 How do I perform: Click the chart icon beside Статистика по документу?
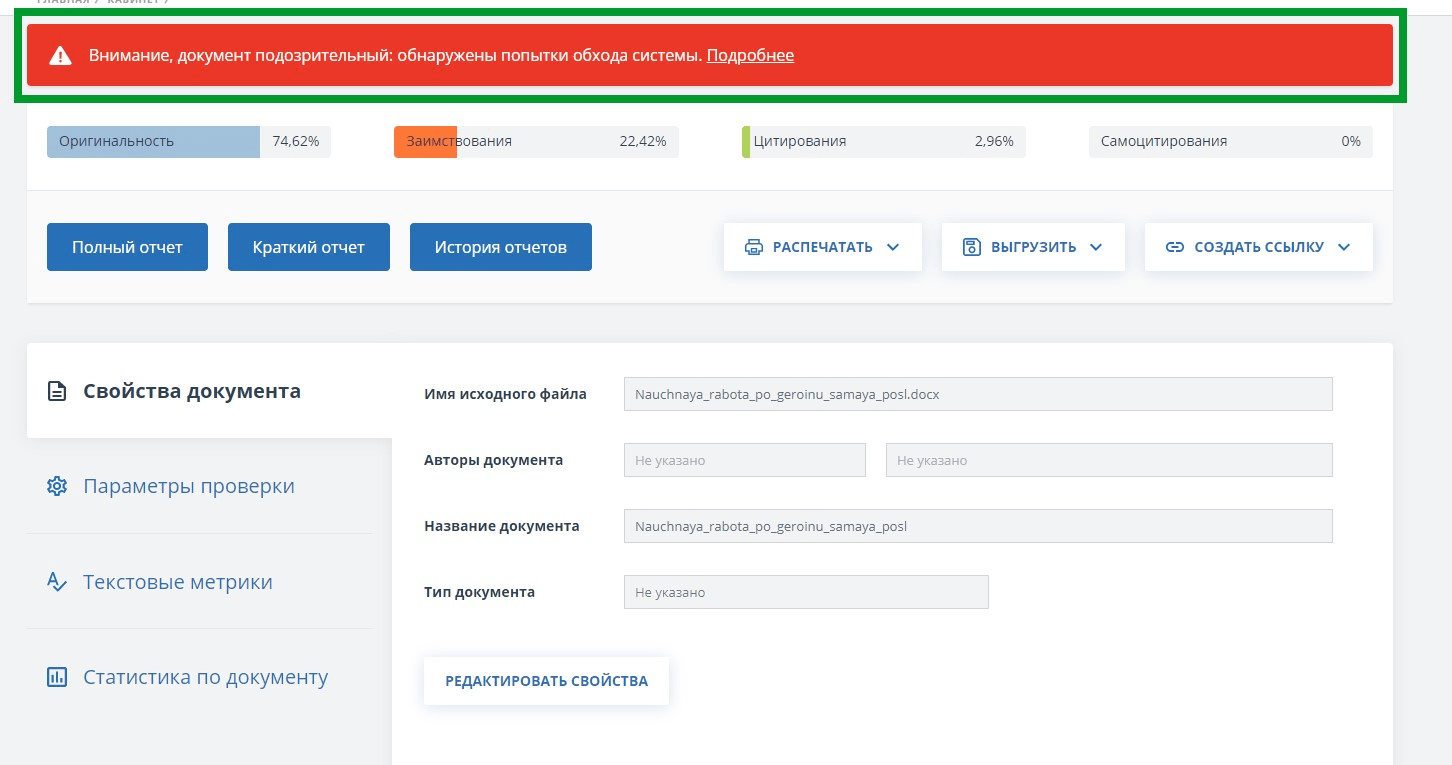[57, 677]
